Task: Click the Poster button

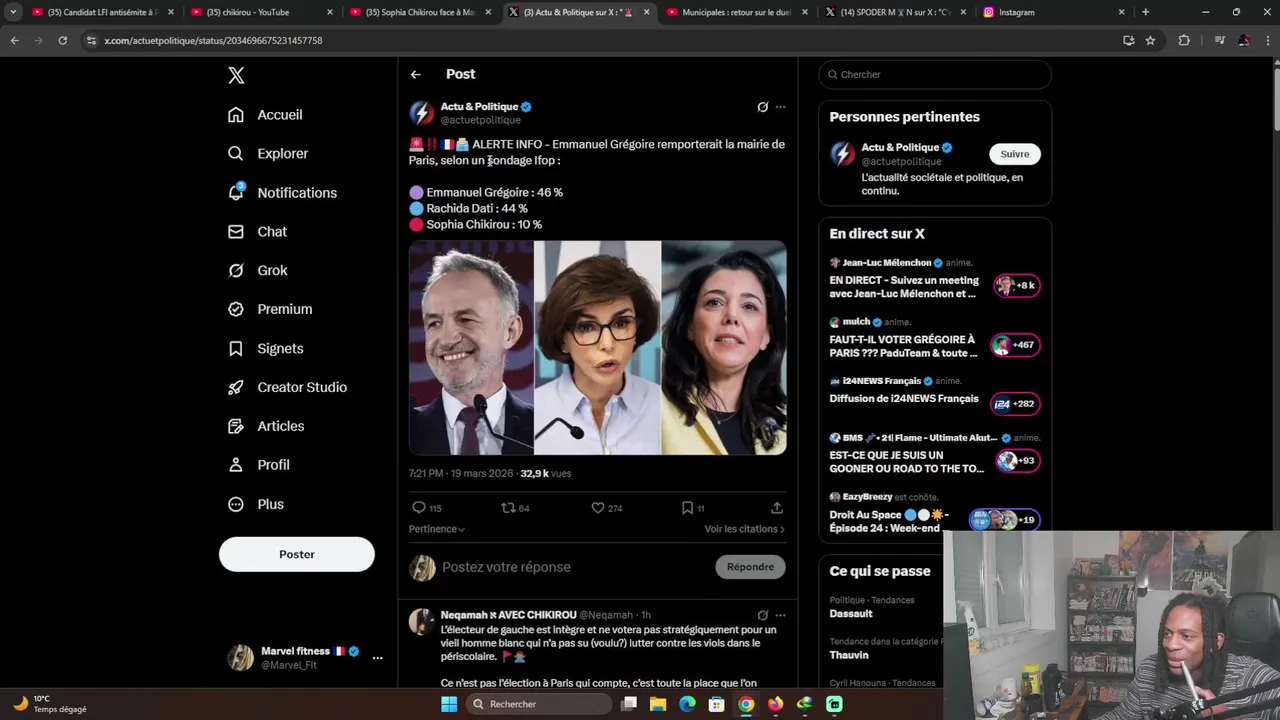Action: (x=297, y=554)
